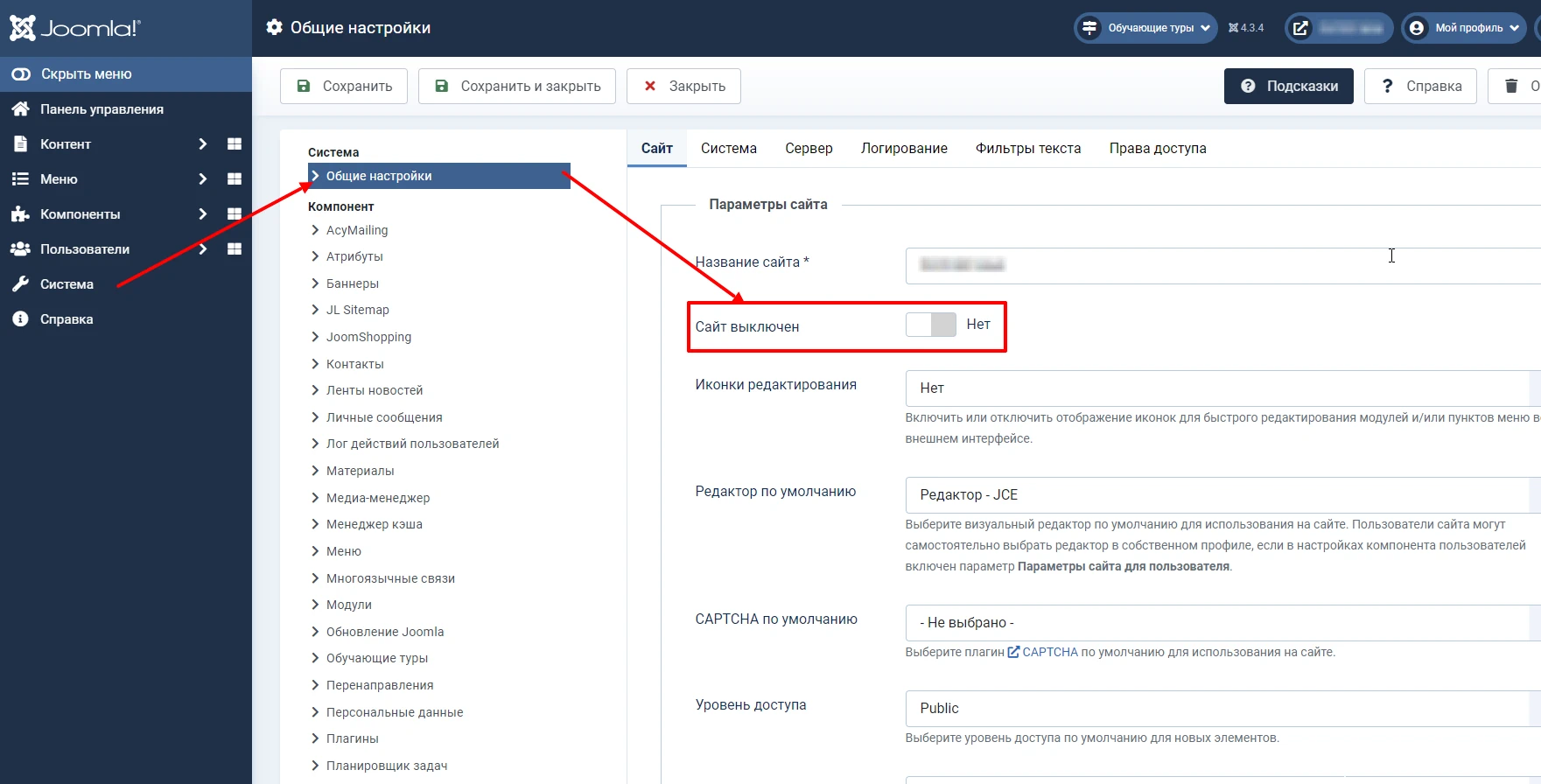Viewport: 1541px width, 784px height.
Task: Switch to the Система tab
Action: pyautogui.click(x=729, y=149)
